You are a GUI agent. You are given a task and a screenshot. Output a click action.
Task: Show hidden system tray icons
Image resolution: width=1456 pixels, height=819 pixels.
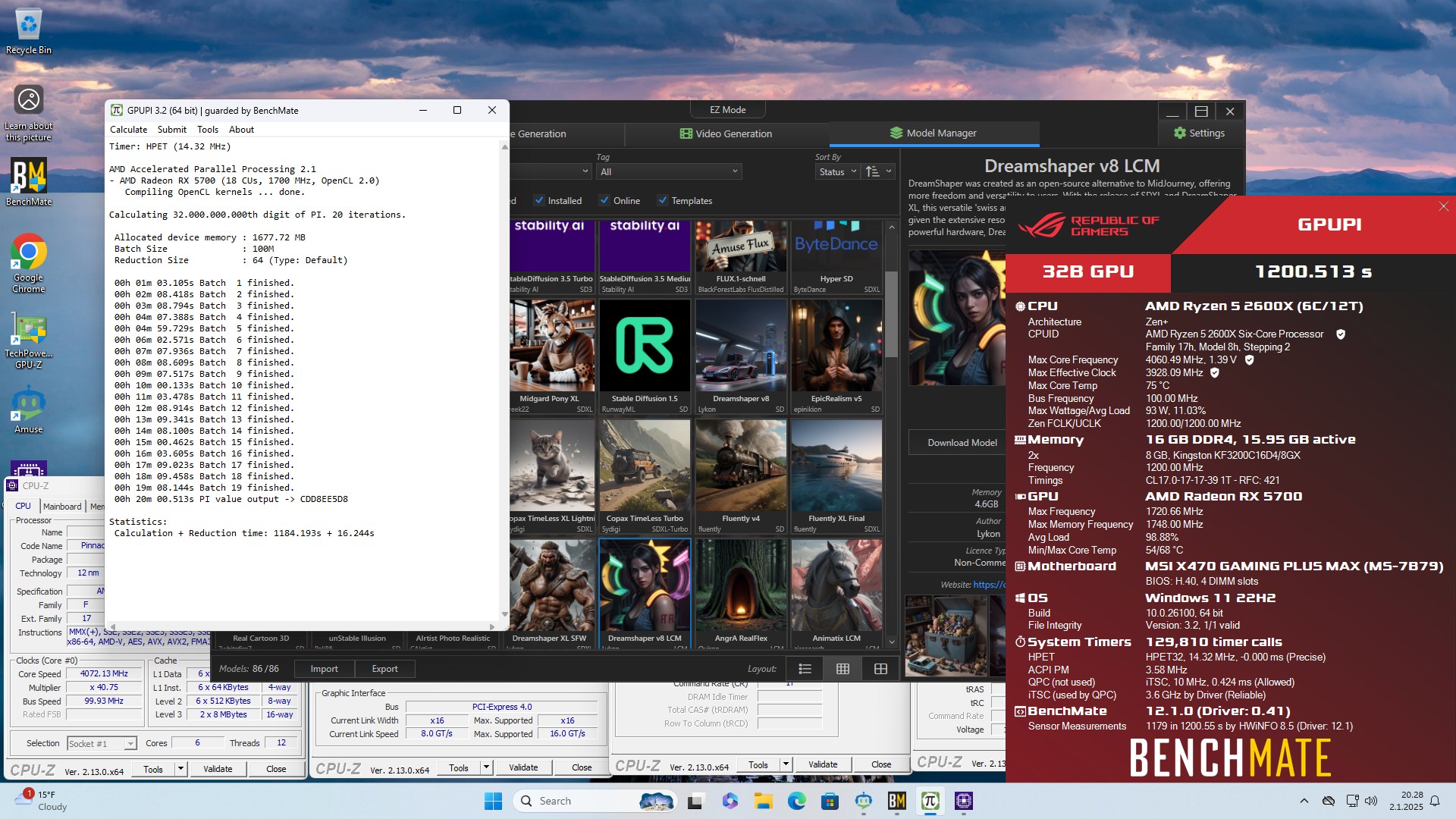pos(1304,801)
